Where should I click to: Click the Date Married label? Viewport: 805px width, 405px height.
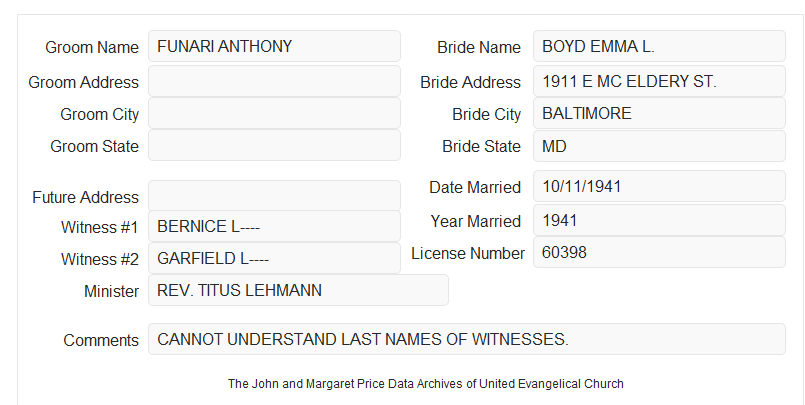coord(475,187)
